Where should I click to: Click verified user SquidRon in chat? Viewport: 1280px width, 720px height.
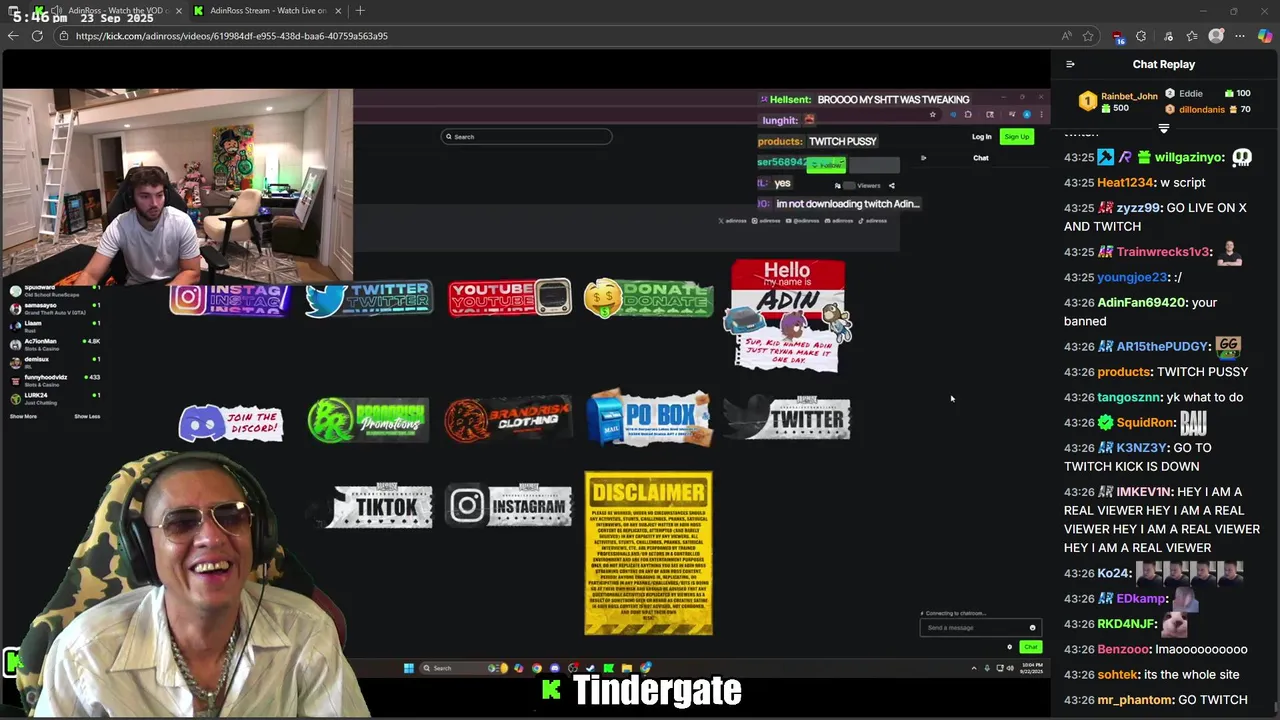click(1145, 423)
